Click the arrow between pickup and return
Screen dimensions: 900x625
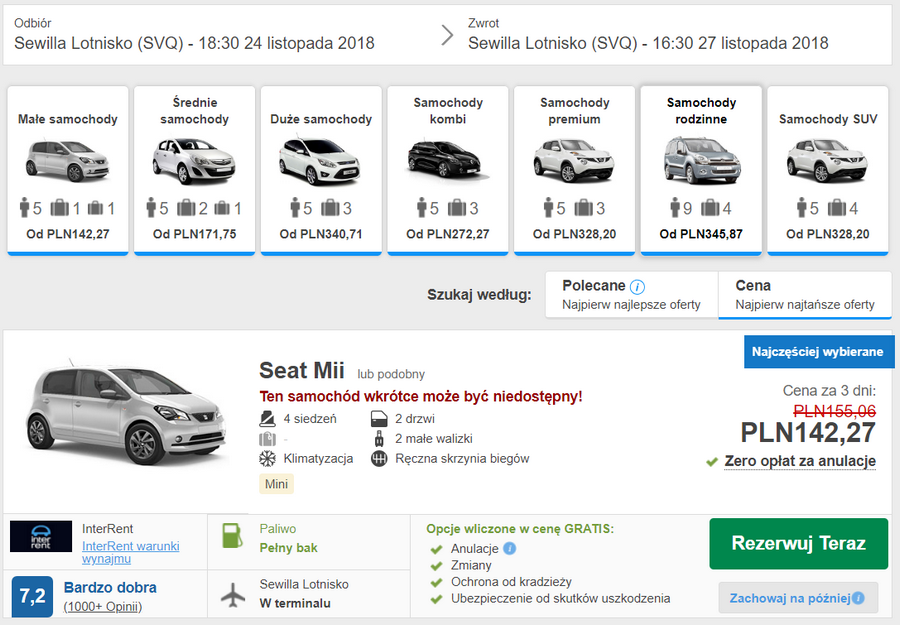coord(447,35)
